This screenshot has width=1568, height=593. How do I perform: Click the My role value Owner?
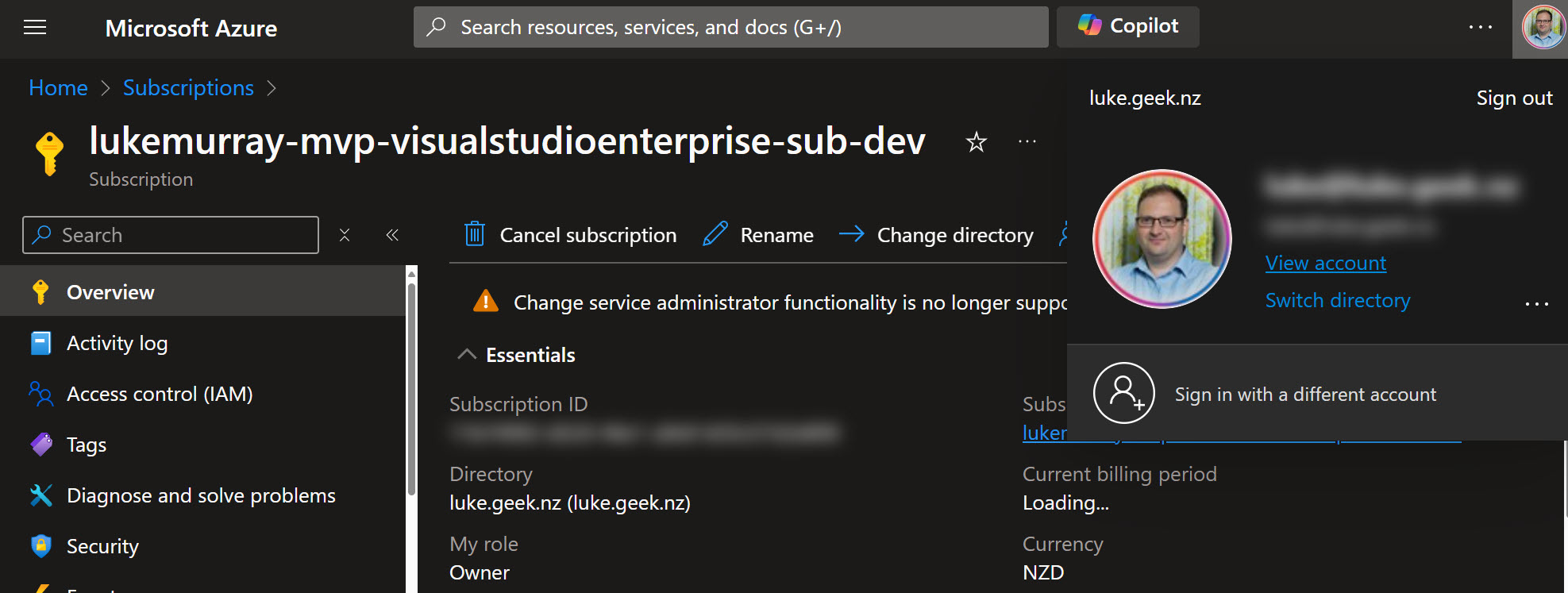pos(480,572)
